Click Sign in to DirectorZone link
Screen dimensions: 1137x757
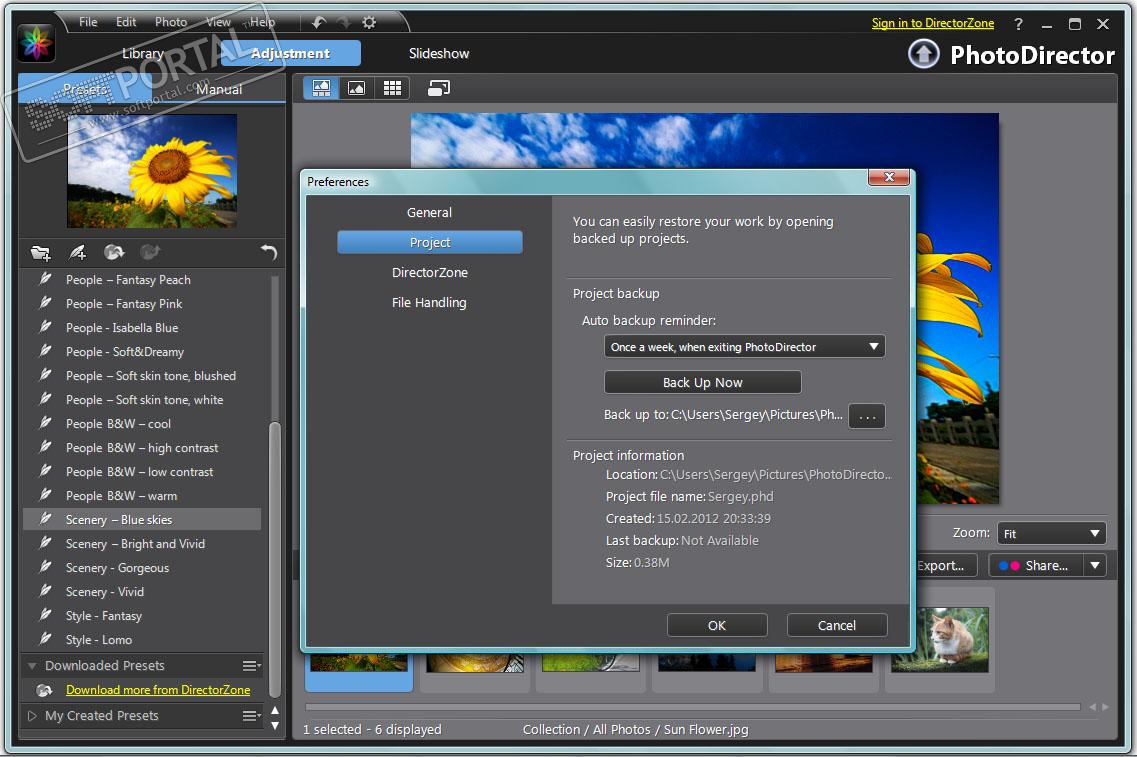933,23
